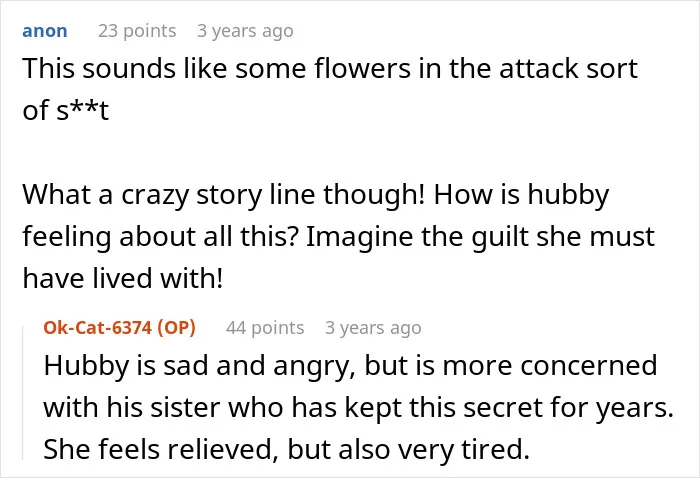The image size is (700, 478).
Task: Click the line 'have lived with!'
Action: point(122,278)
